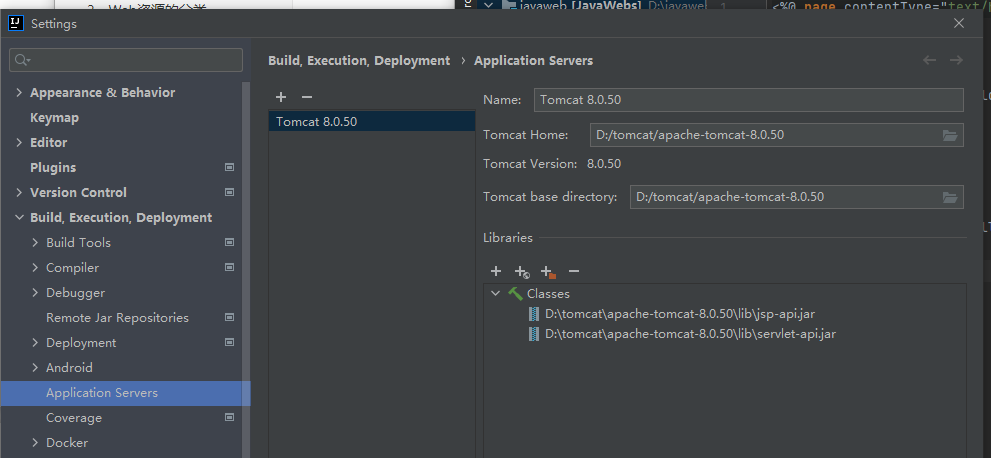Screen dimensions: 991x458
Task: Expand the Compiler node
Action: pyautogui.click(x=35, y=268)
